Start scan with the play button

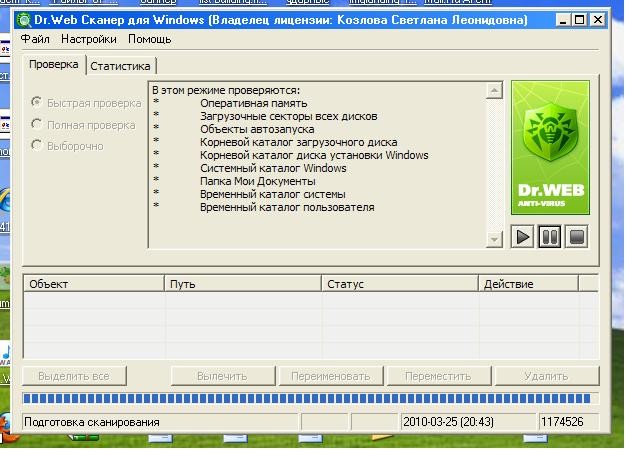click(x=522, y=237)
